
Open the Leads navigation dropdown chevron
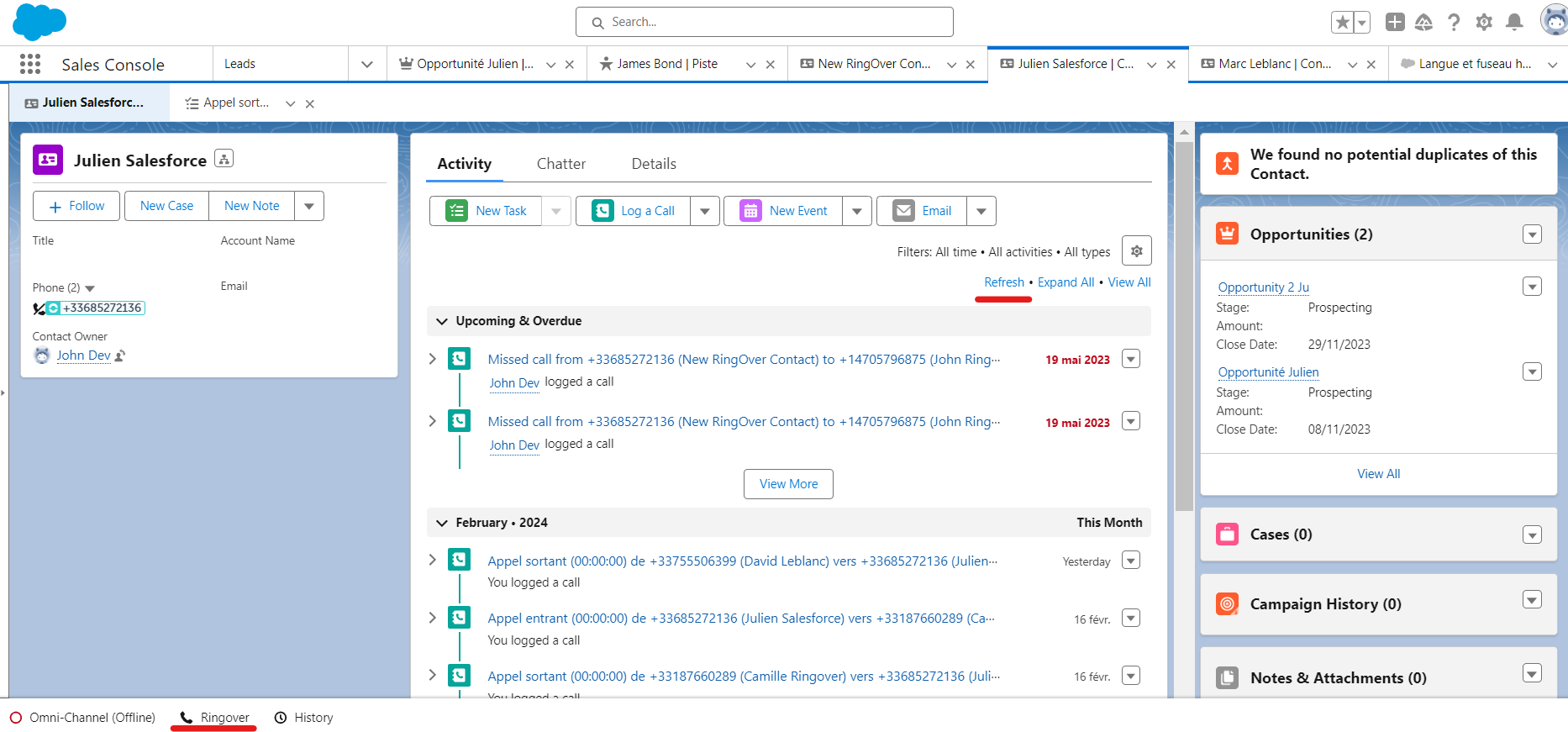(367, 65)
